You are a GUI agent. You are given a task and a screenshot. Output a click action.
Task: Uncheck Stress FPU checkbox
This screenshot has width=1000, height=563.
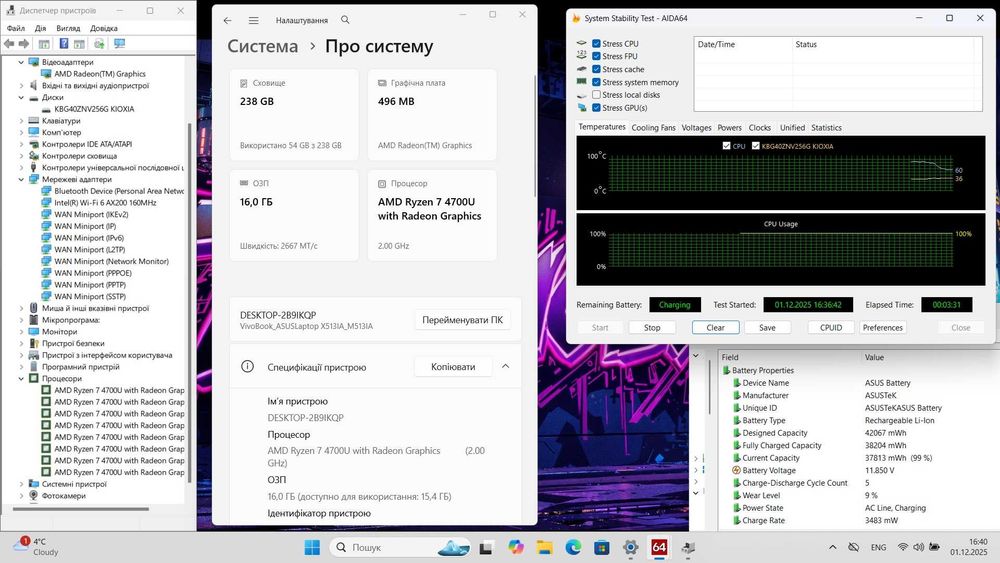tap(596, 56)
